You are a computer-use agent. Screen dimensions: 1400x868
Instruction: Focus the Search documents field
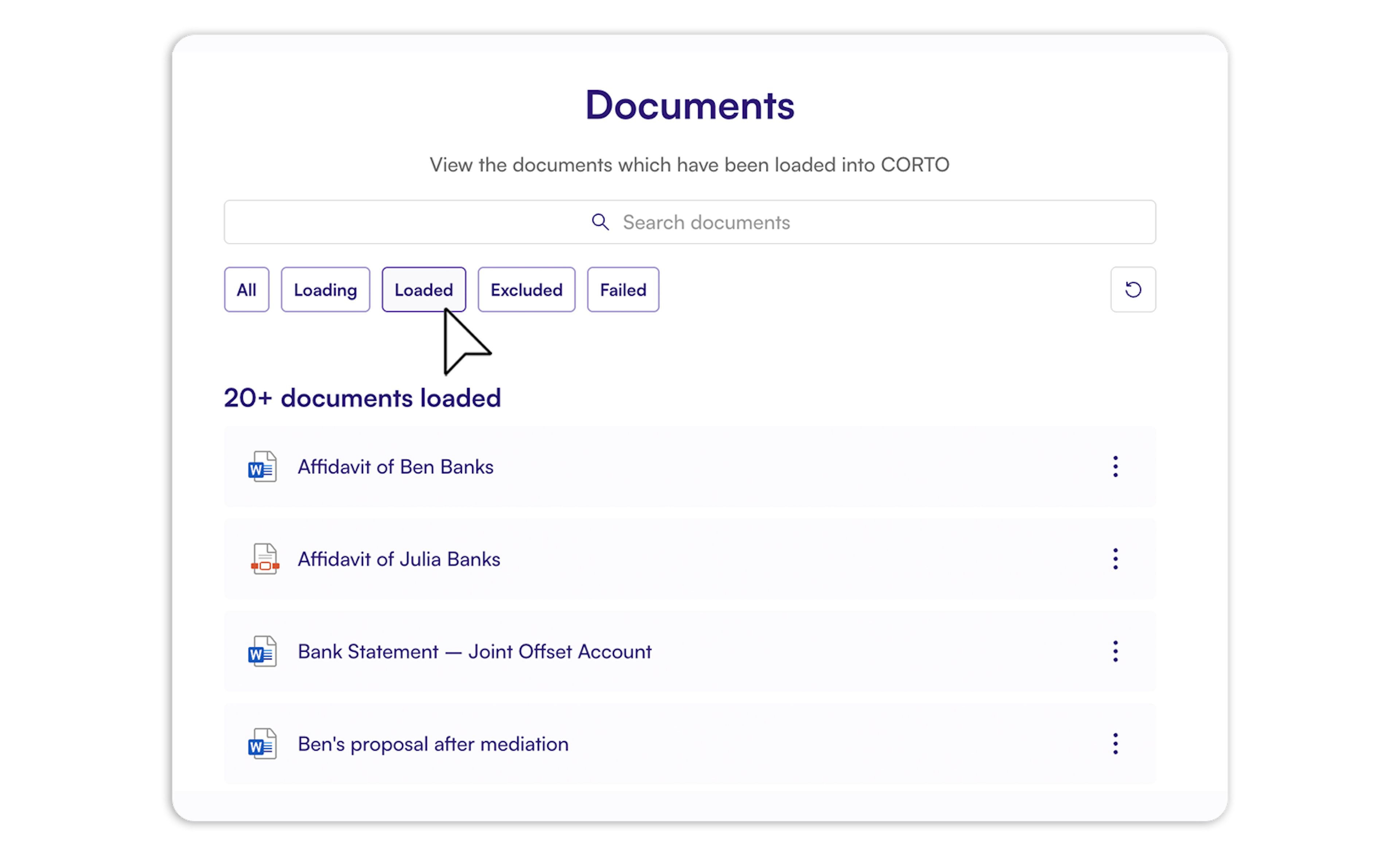(706, 222)
